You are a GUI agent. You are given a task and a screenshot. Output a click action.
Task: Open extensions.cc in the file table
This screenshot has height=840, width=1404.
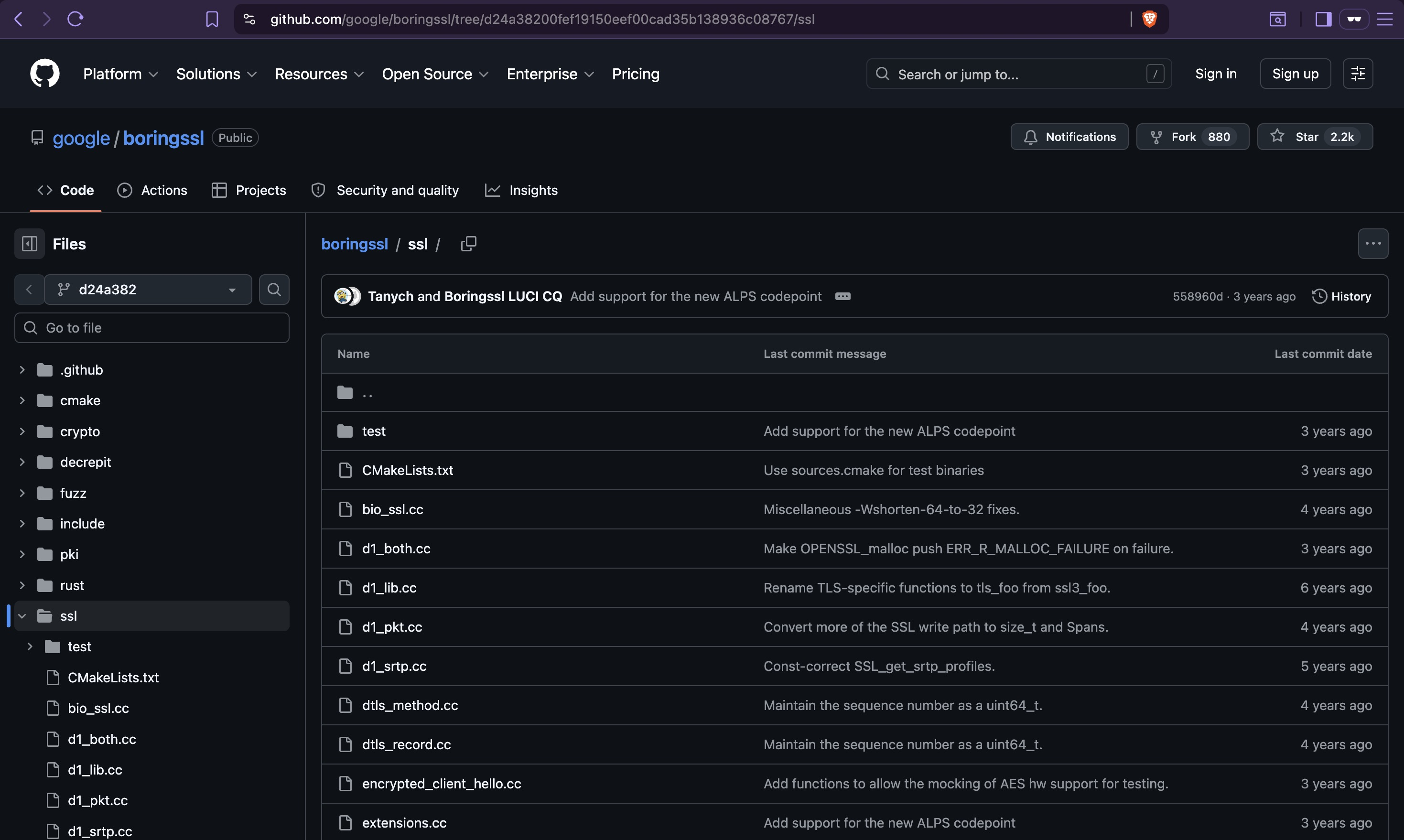pos(404,823)
